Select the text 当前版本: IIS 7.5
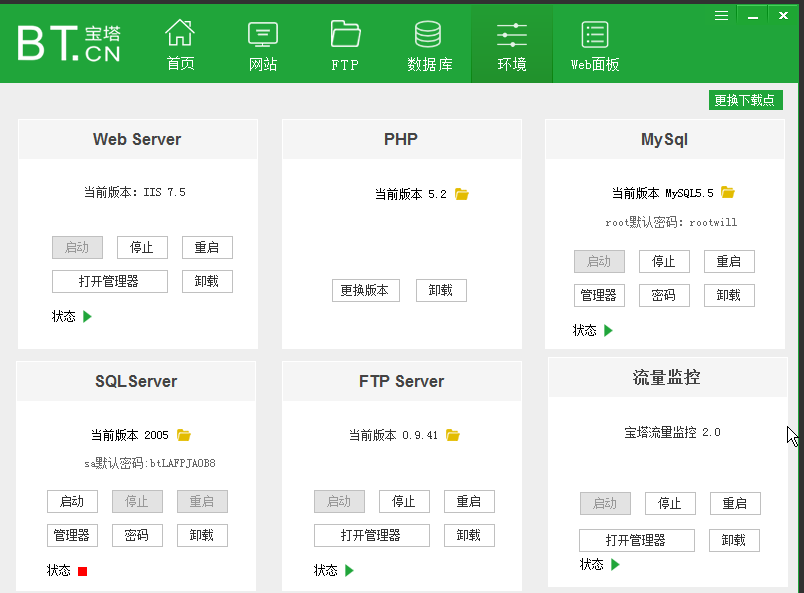Image resolution: width=804 pixels, height=593 pixels. 135,192
